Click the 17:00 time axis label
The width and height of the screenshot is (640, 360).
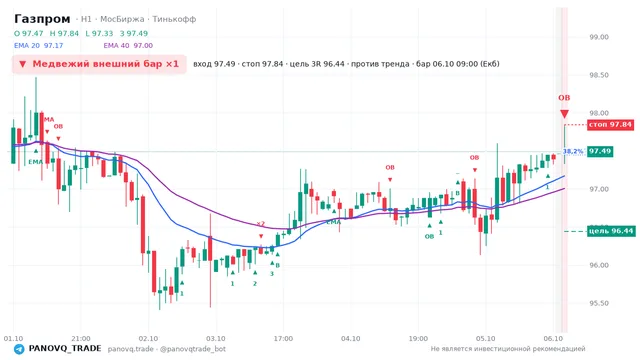283,338
